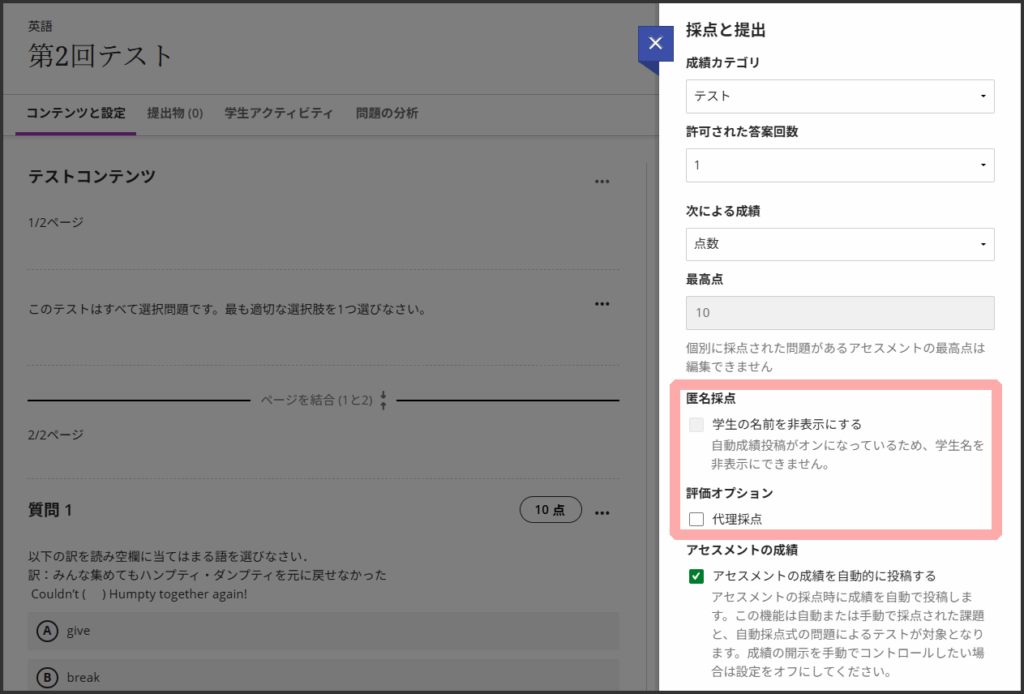Click the merge pages arrows icon
Screen dimensions: 1024x694
383,399
